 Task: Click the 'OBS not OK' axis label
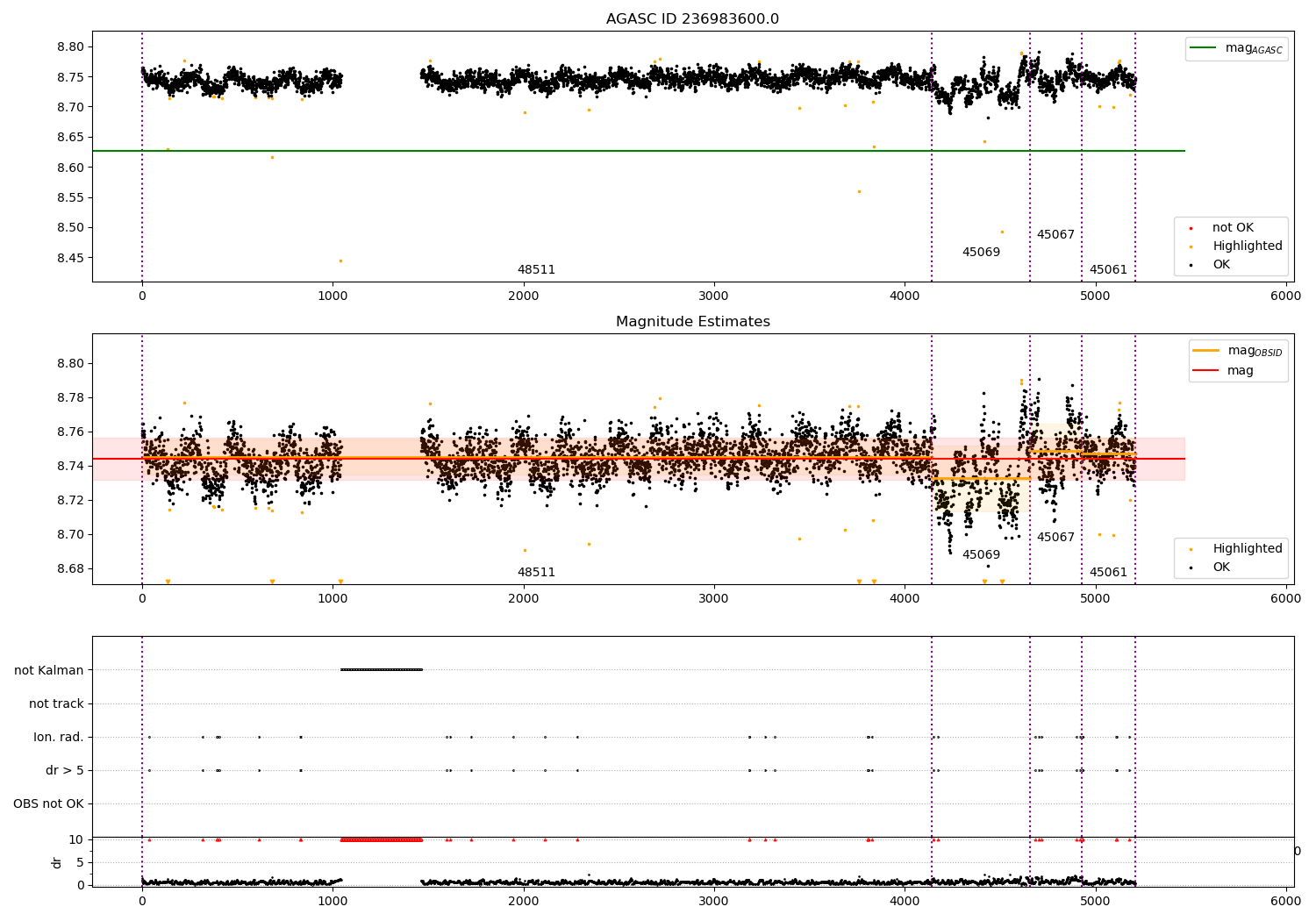[48, 803]
